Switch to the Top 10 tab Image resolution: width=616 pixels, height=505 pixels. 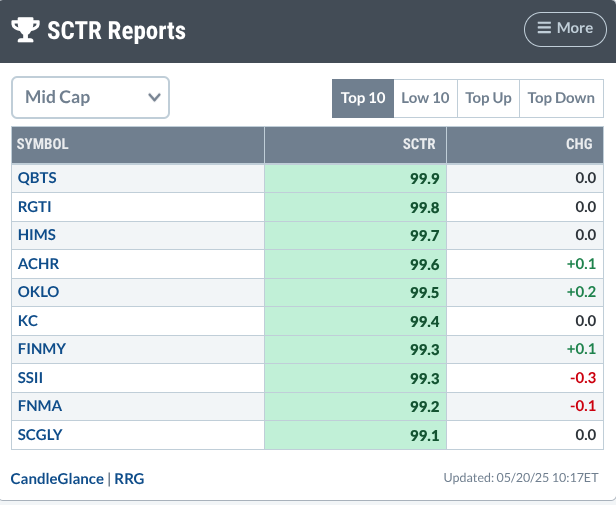pyautogui.click(x=362, y=98)
